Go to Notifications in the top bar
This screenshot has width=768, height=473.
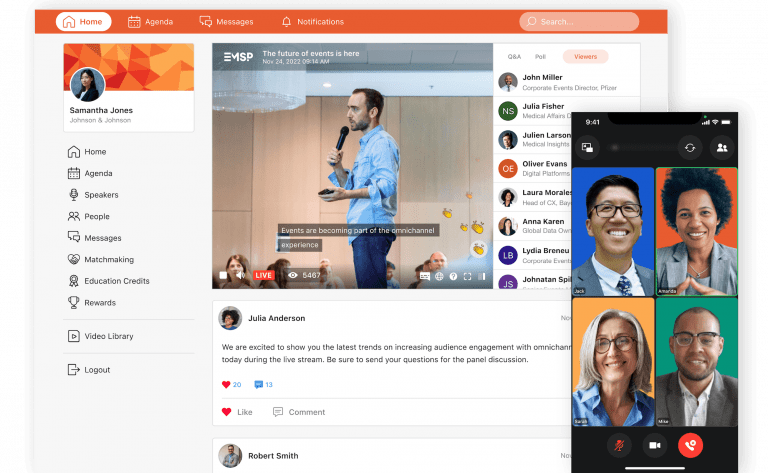pyautogui.click(x=312, y=21)
